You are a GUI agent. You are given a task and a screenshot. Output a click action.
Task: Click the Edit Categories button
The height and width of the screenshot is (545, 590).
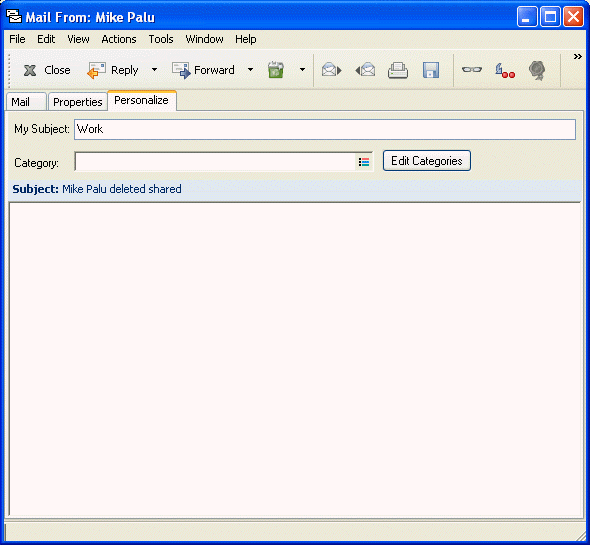tap(427, 161)
